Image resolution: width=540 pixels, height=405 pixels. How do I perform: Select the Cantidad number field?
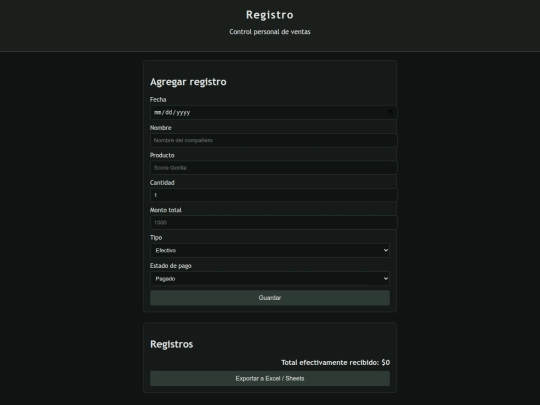[273, 195]
